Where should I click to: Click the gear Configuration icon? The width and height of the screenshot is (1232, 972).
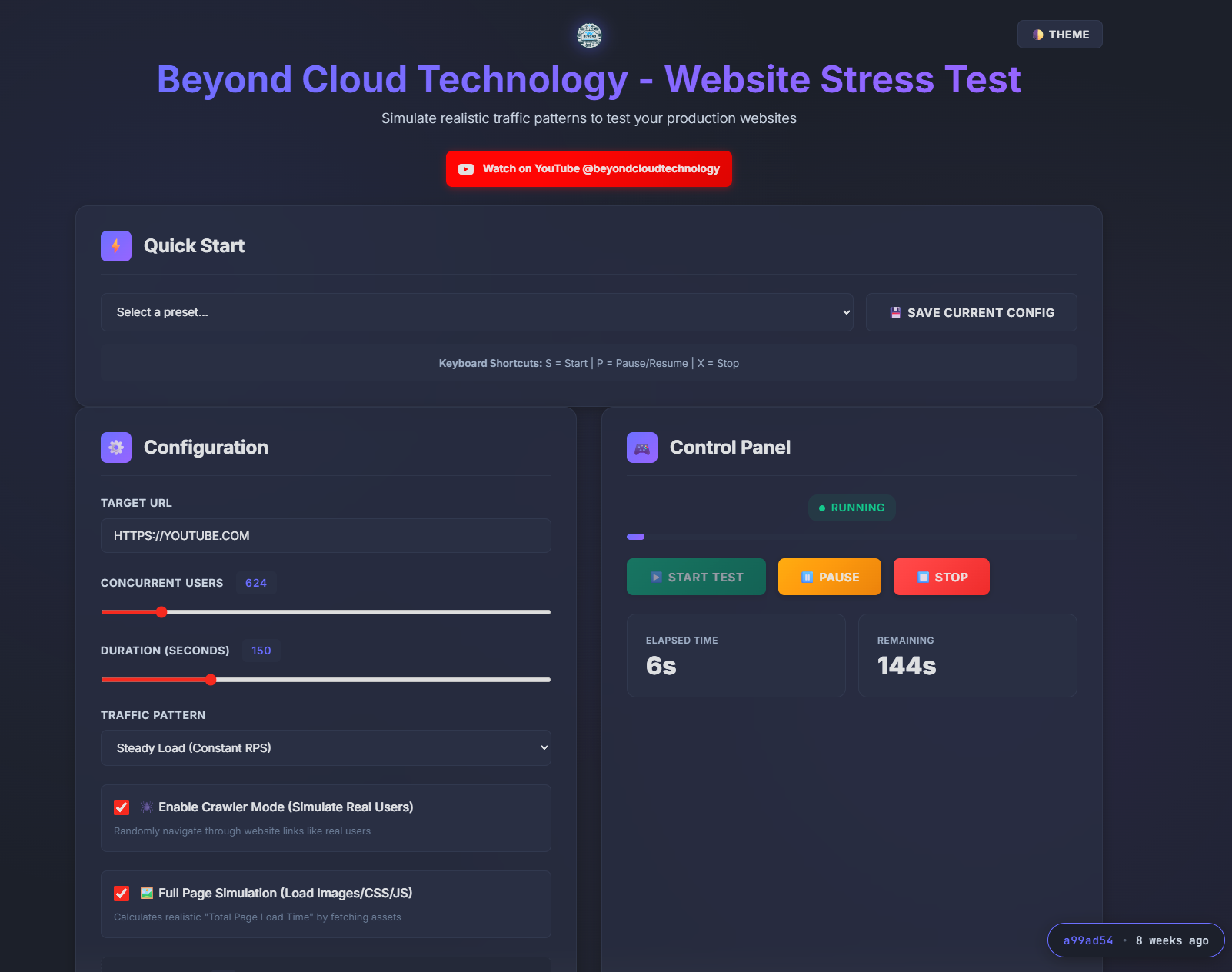point(116,448)
